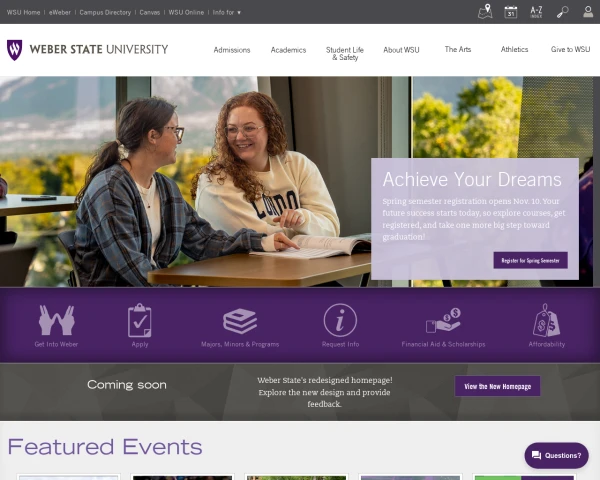Click Register for Spring Semester button
Screen dimensions: 600x480
coord(530,260)
